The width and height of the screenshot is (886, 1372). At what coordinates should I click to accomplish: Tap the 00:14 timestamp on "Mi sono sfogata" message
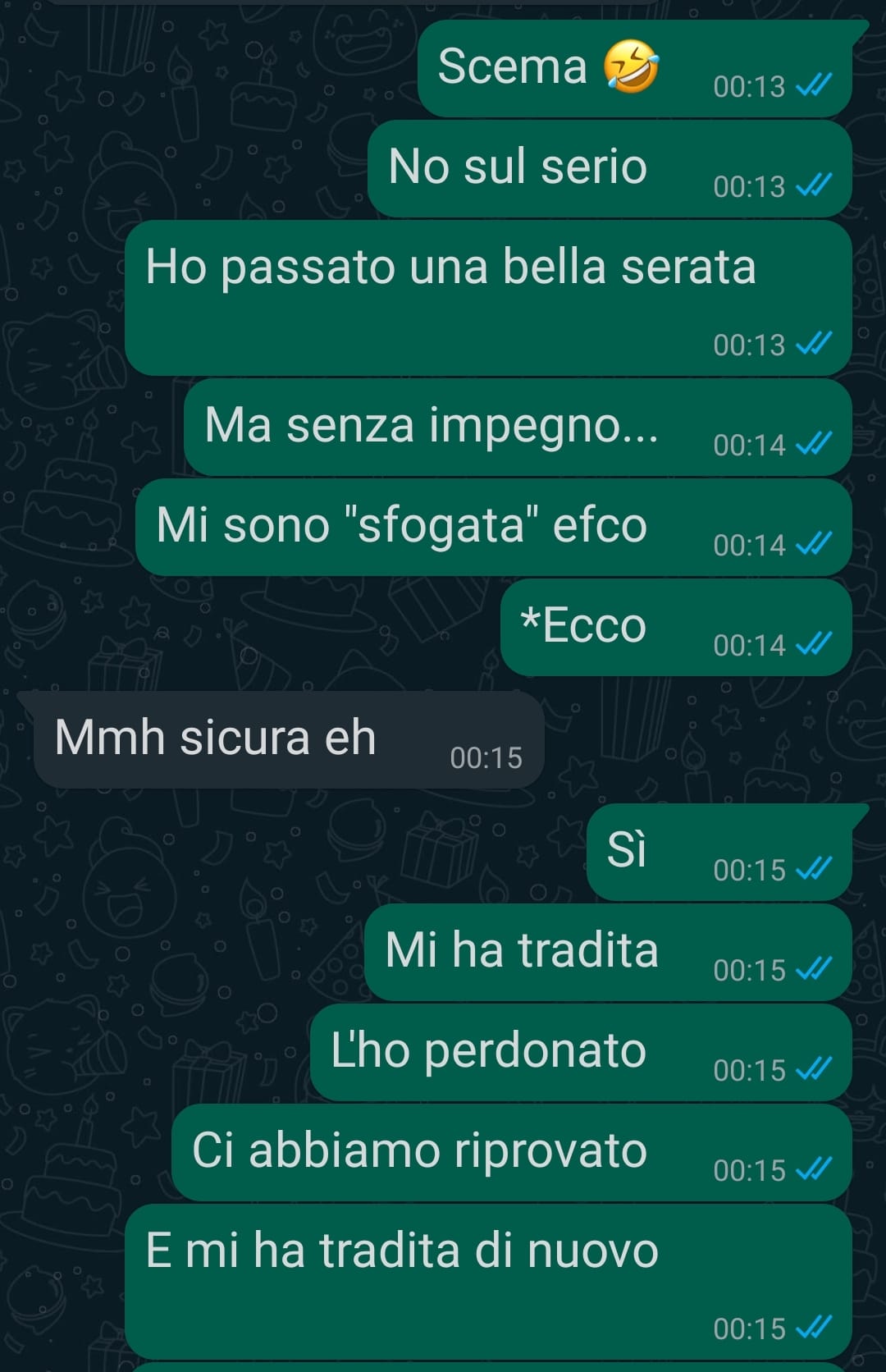(x=749, y=545)
